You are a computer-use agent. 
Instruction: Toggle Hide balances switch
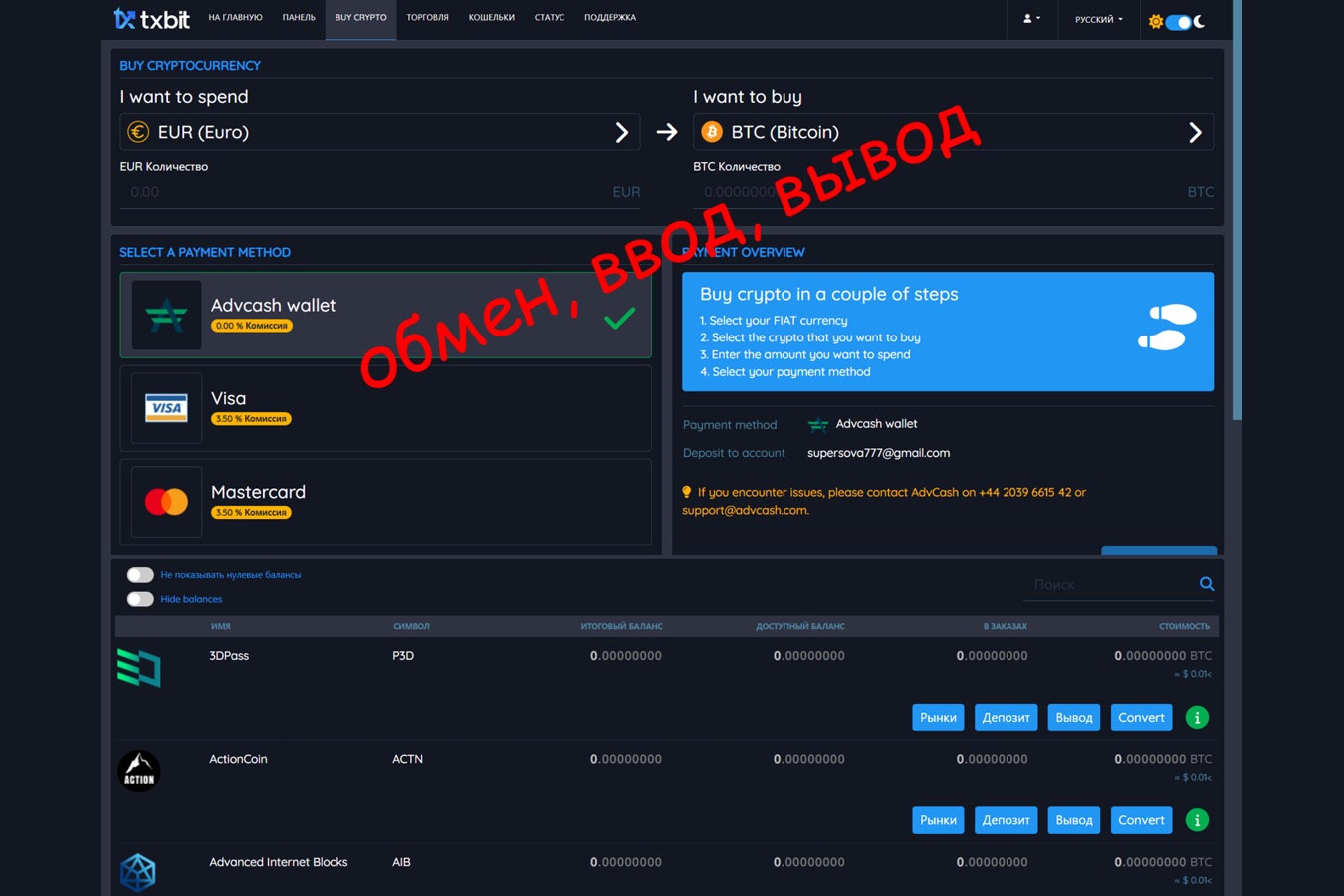click(x=140, y=599)
